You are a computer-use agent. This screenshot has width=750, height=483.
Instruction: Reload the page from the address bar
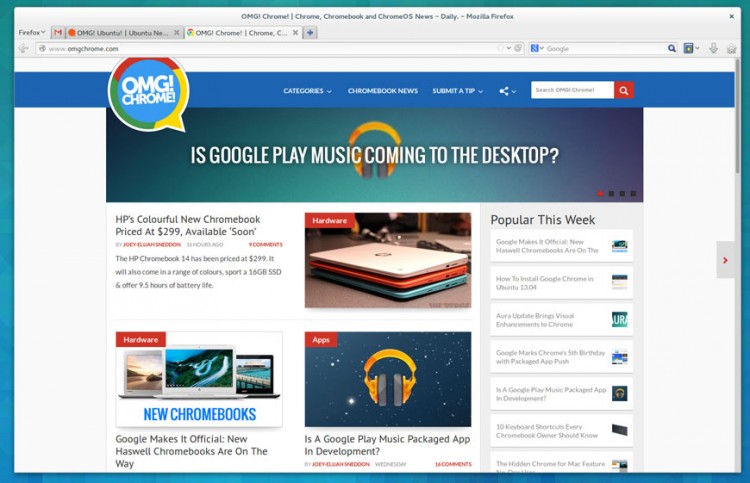point(518,48)
